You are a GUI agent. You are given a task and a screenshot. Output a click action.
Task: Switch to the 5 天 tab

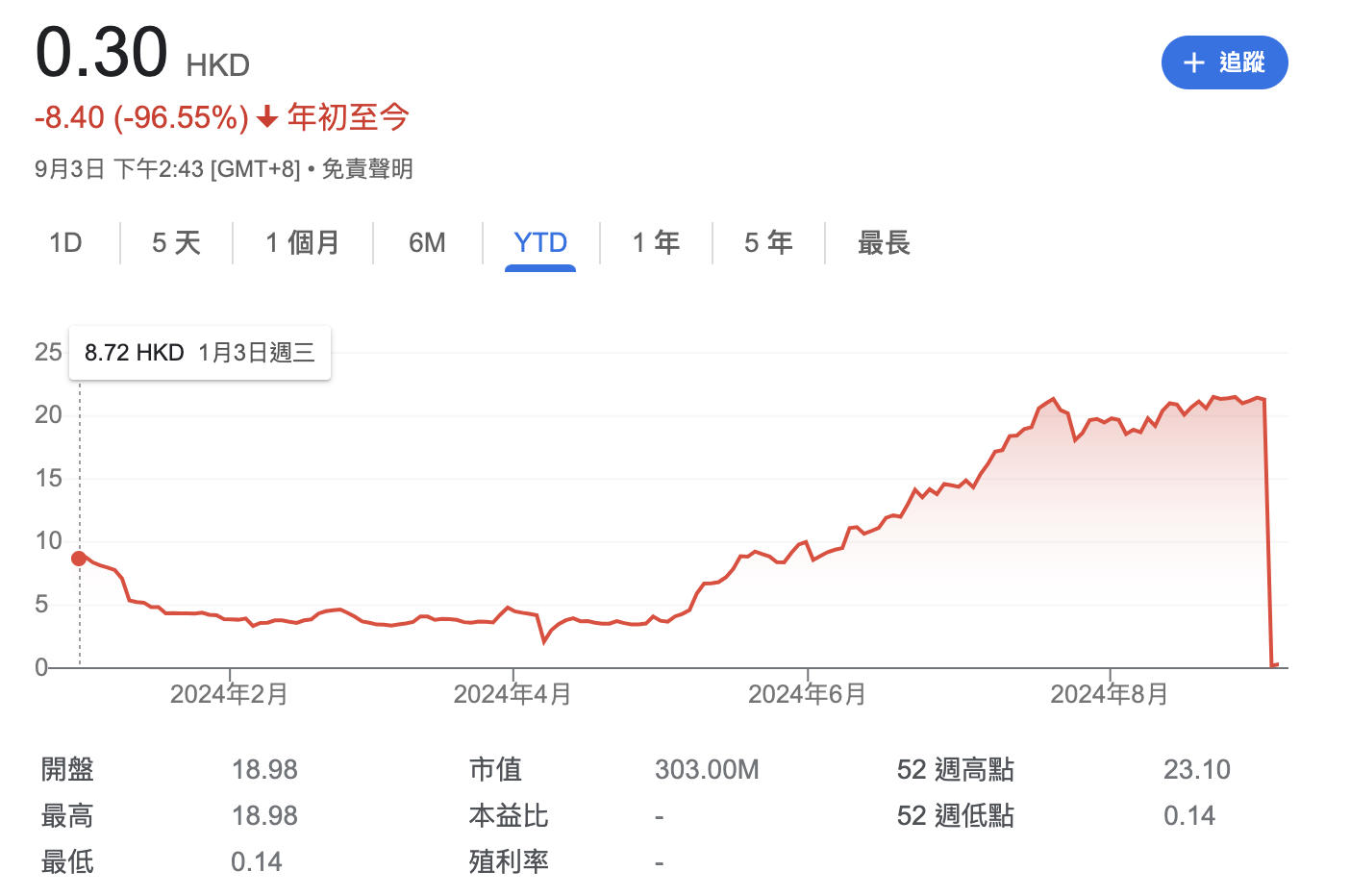[x=176, y=242]
